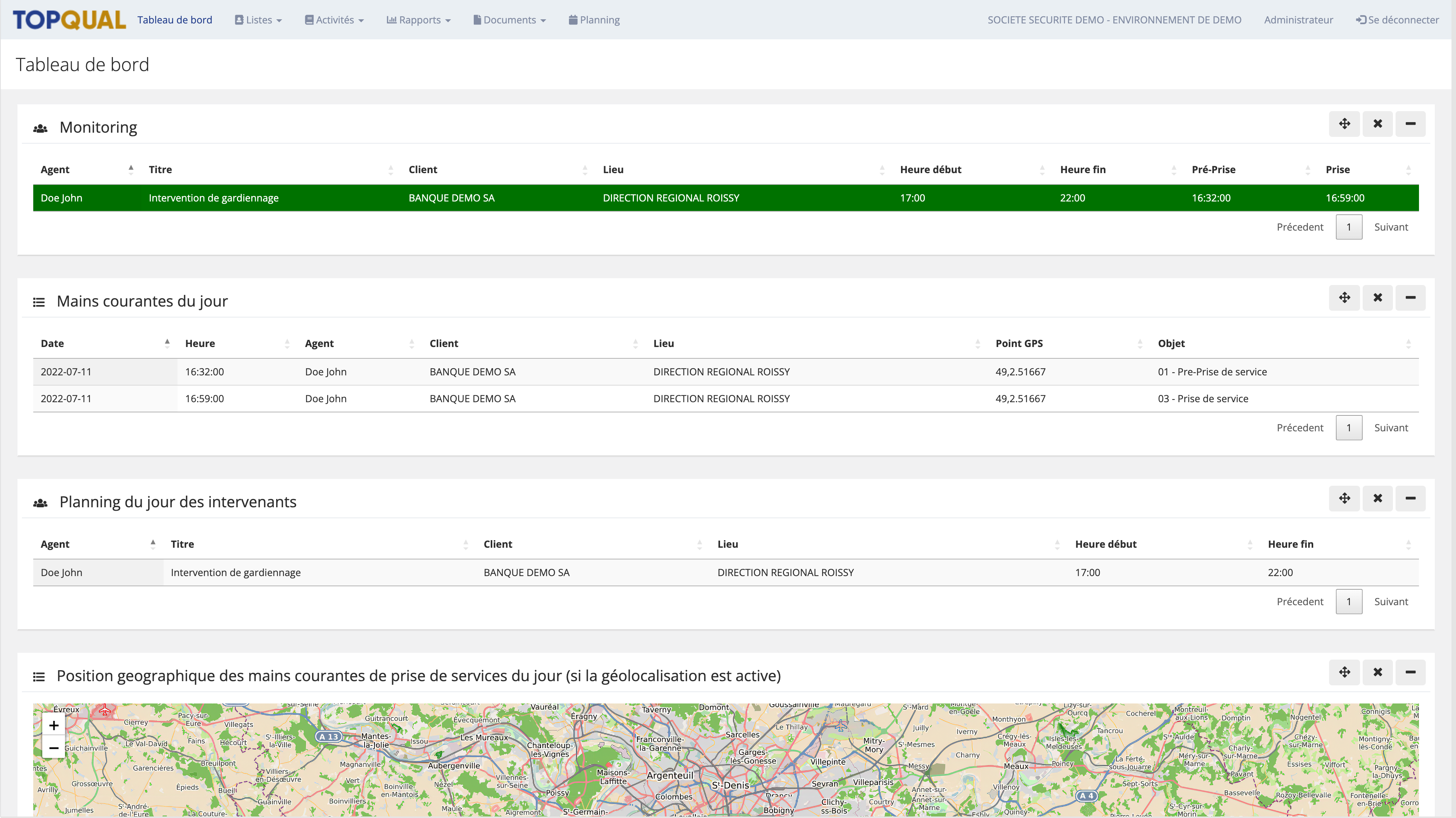This screenshot has height=818, width=1456.
Task: Click move icon on Planning du jour panel
Action: click(x=1344, y=498)
